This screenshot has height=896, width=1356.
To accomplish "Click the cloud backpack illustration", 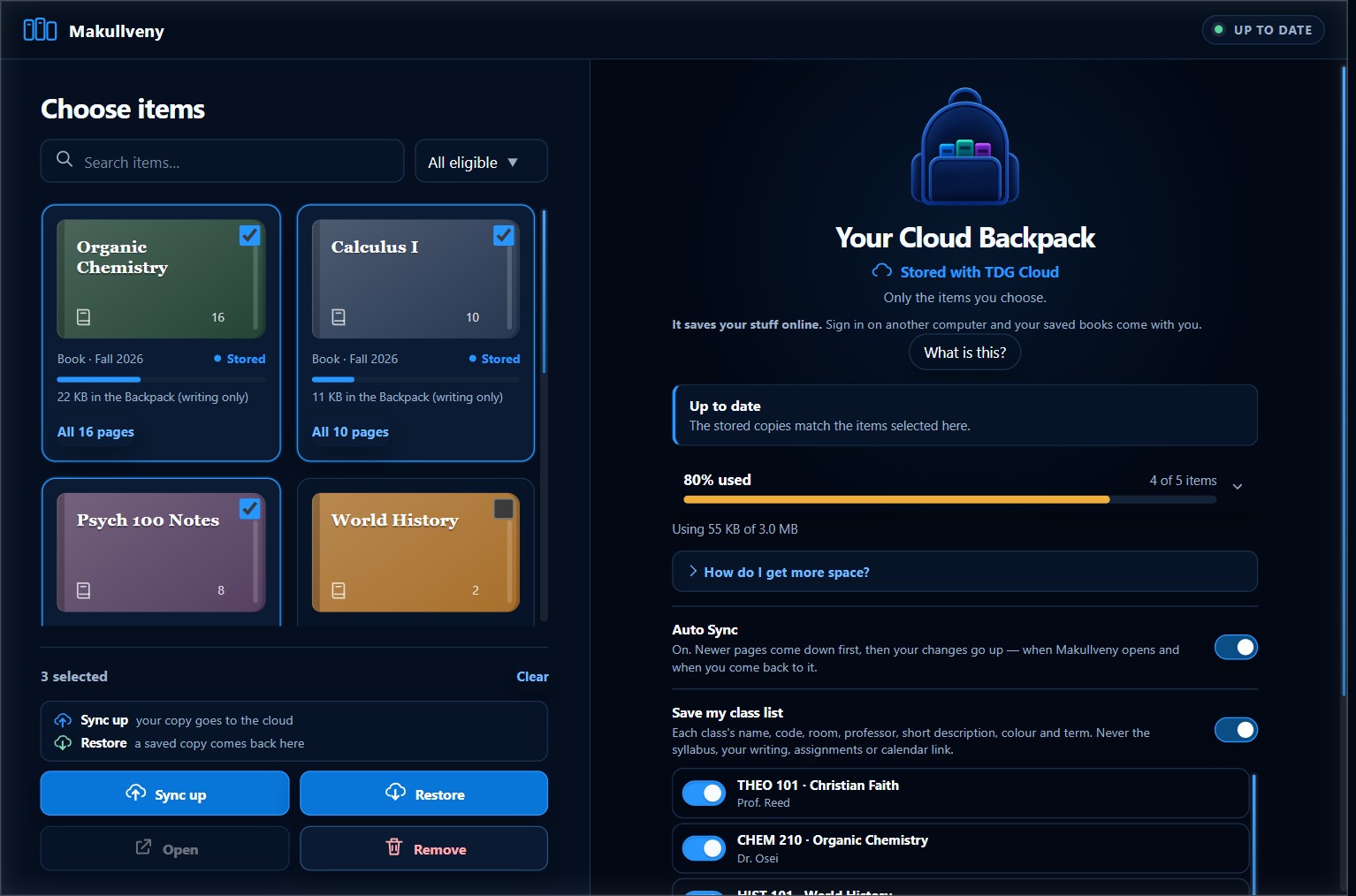I will click(965, 147).
